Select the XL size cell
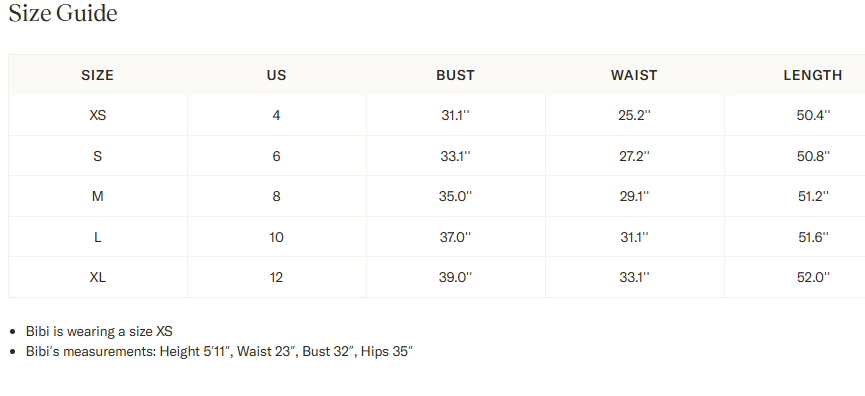This screenshot has width=865, height=396. click(x=98, y=277)
